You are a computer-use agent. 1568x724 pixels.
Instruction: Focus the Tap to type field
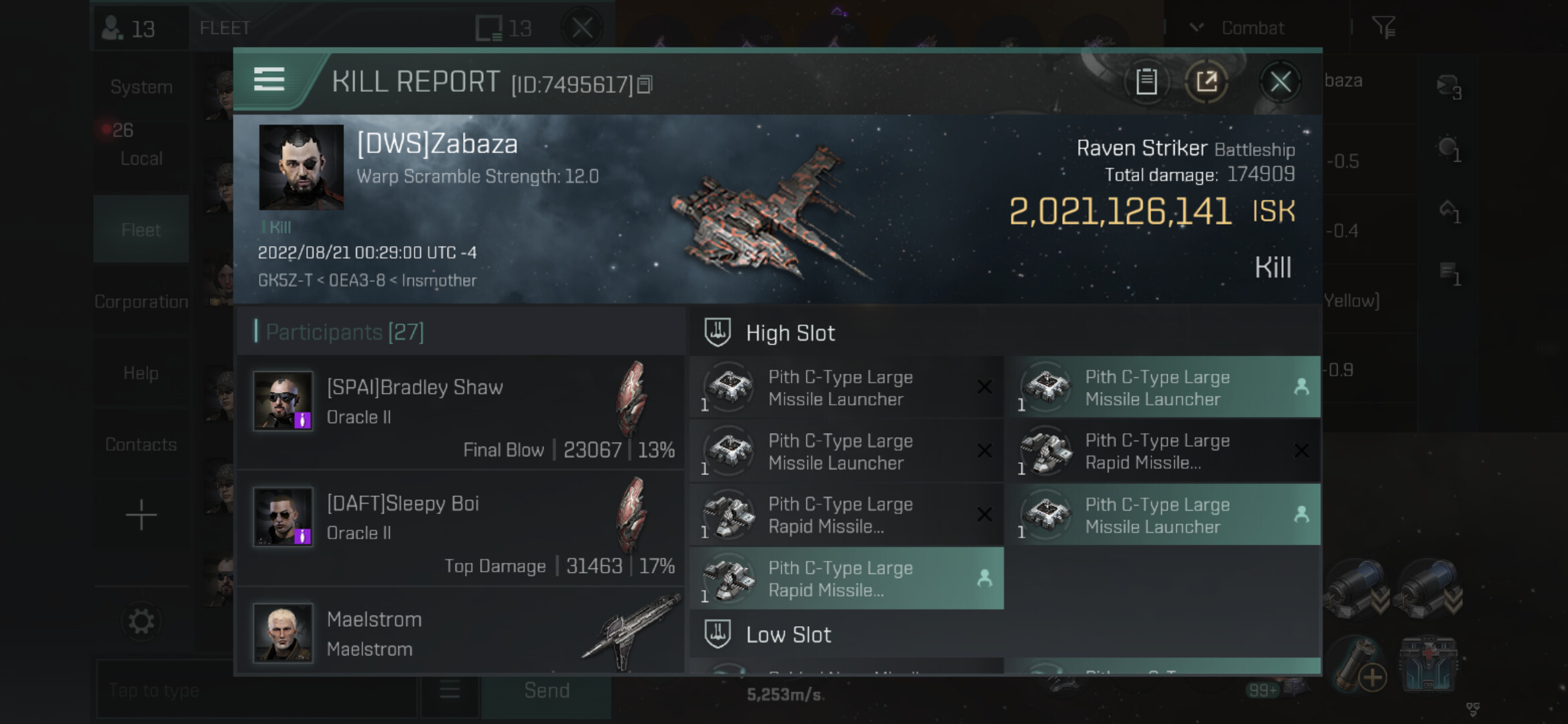click(257, 690)
